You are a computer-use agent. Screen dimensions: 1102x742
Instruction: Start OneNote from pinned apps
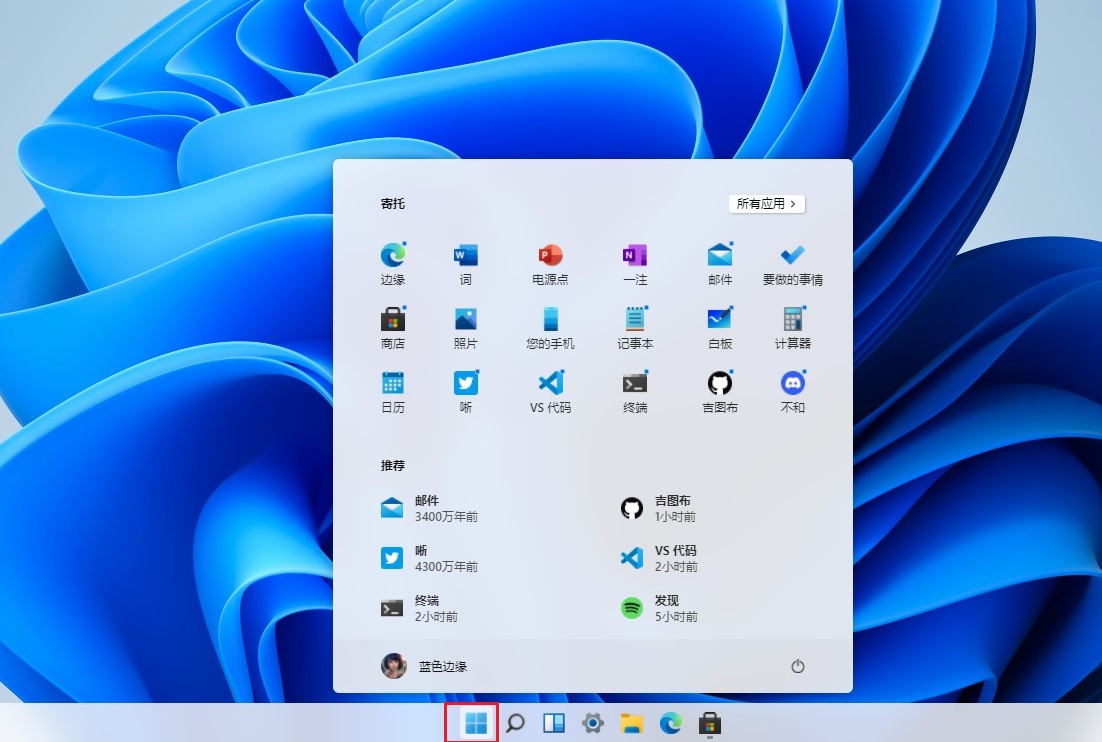(635, 263)
